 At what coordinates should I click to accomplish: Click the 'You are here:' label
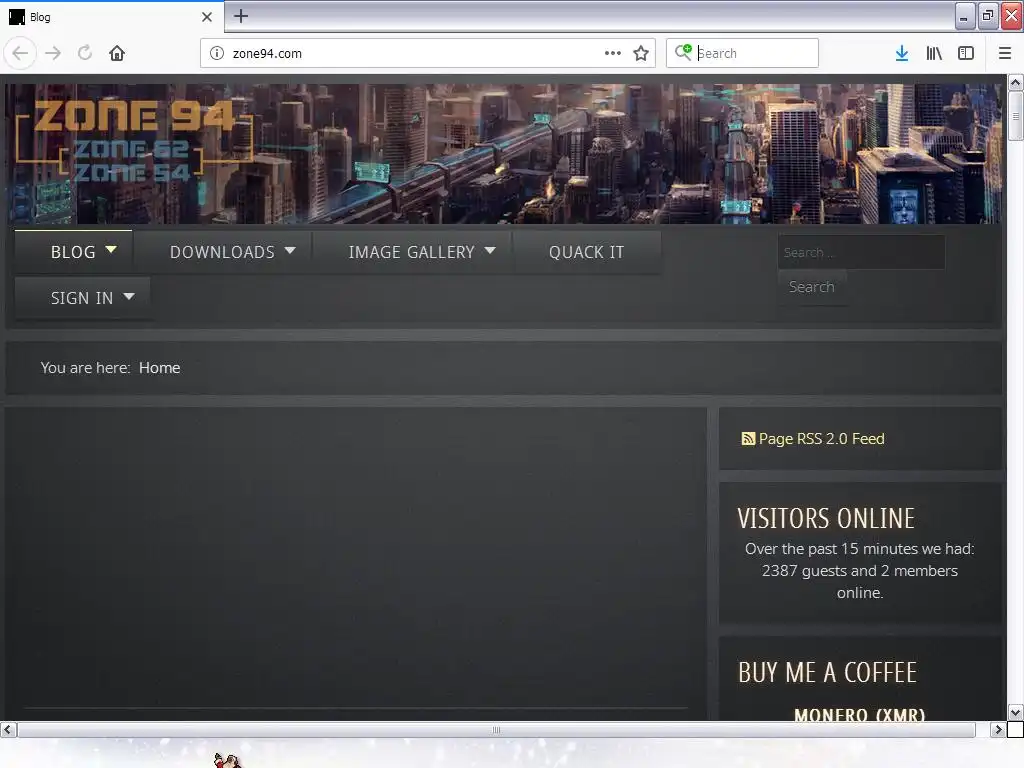(x=86, y=368)
